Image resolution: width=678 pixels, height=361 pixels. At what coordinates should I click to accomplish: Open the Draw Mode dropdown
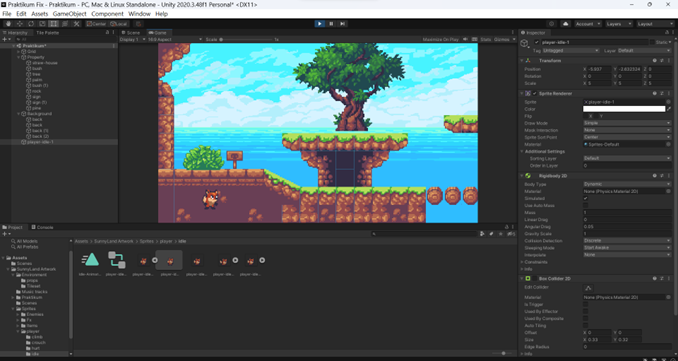627,123
